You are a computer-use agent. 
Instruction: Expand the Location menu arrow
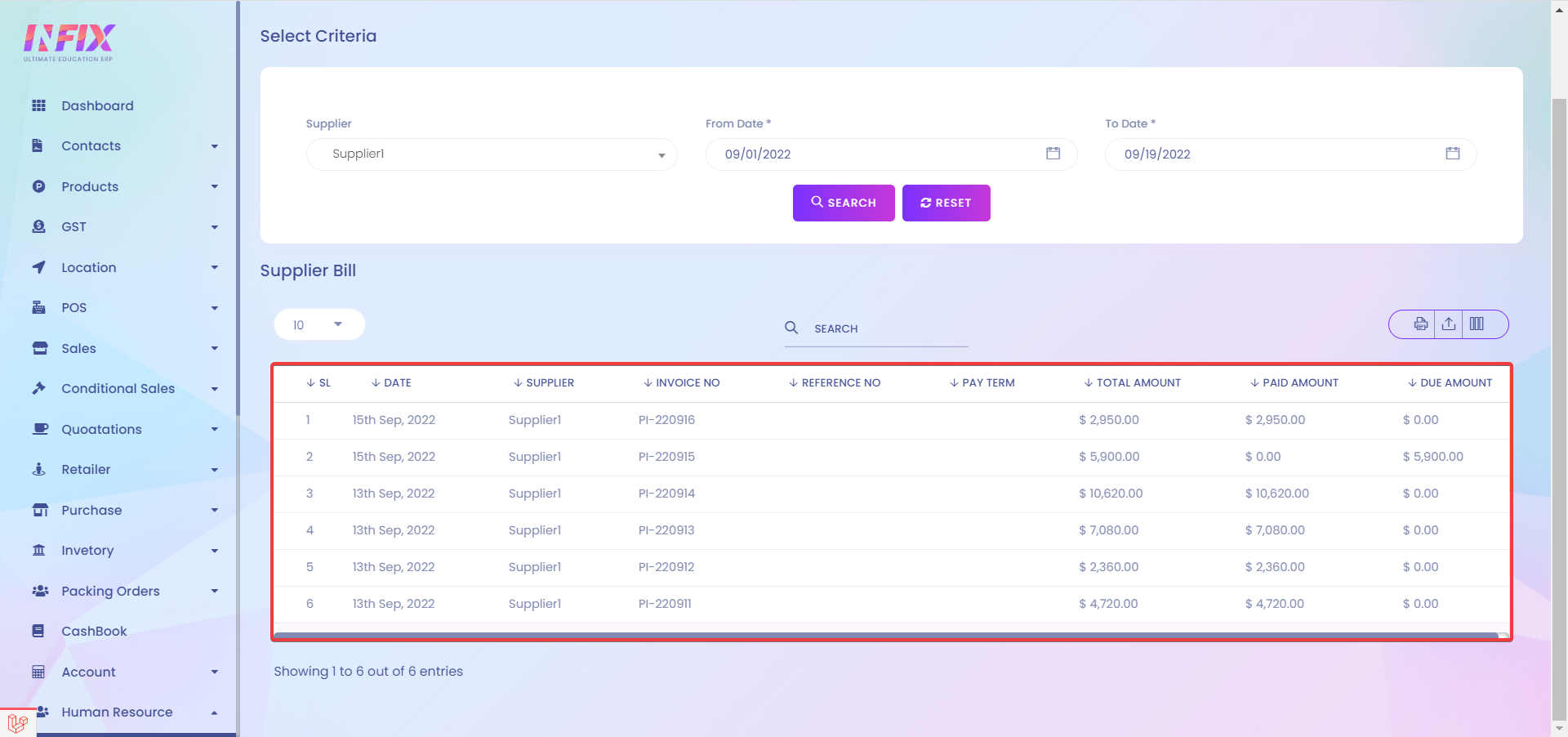pyautogui.click(x=215, y=267)
